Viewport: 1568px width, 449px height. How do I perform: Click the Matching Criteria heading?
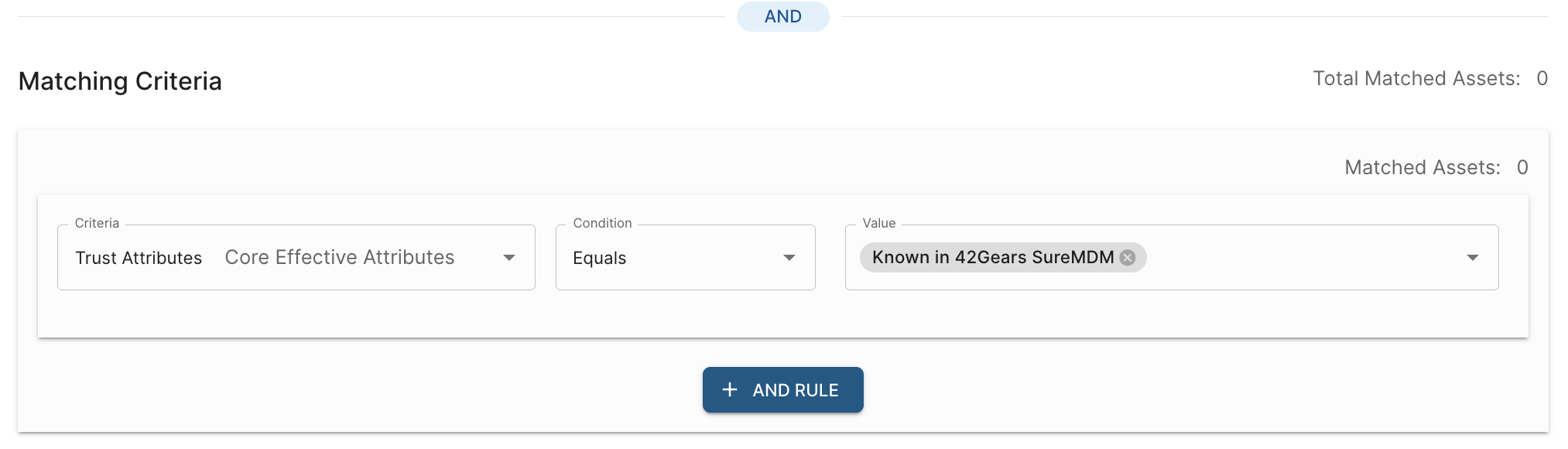pyautogui.click(x=120, y=81)
